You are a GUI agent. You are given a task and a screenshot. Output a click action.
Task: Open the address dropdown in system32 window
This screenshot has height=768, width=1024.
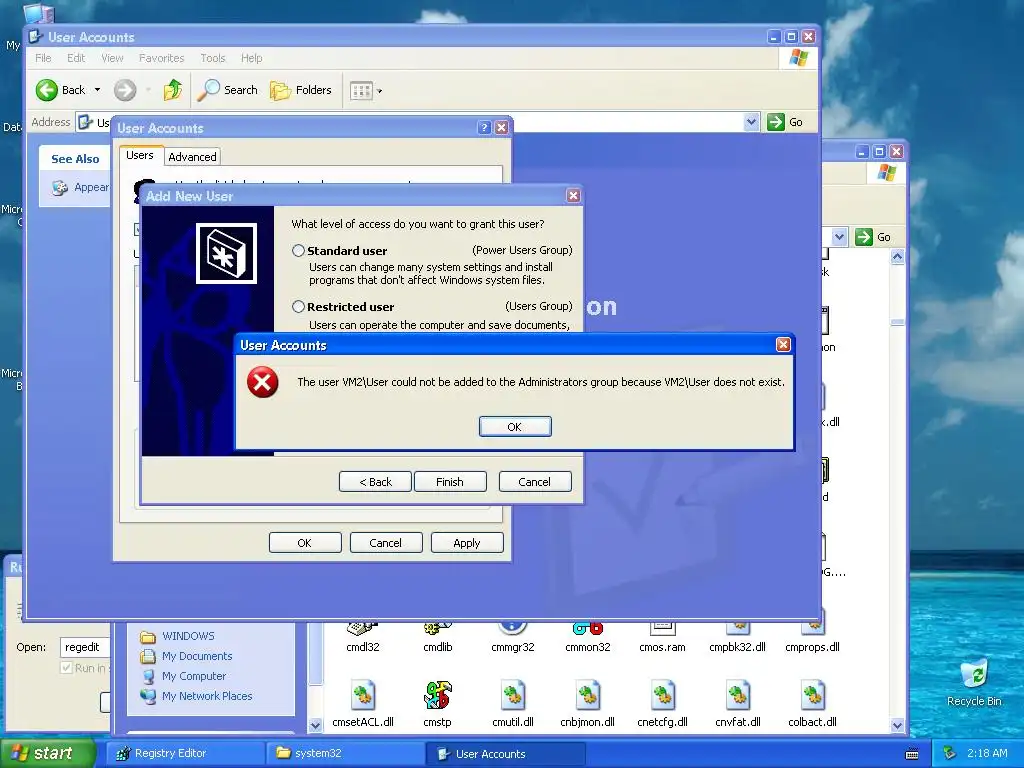839,237
